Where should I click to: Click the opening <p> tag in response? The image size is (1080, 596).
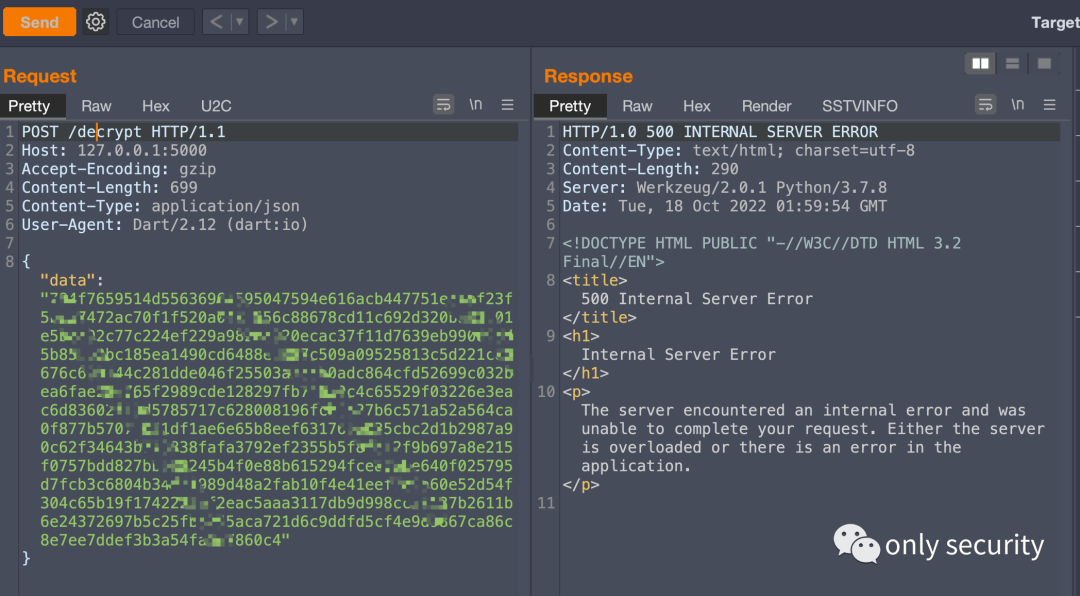tap(577, 392)
